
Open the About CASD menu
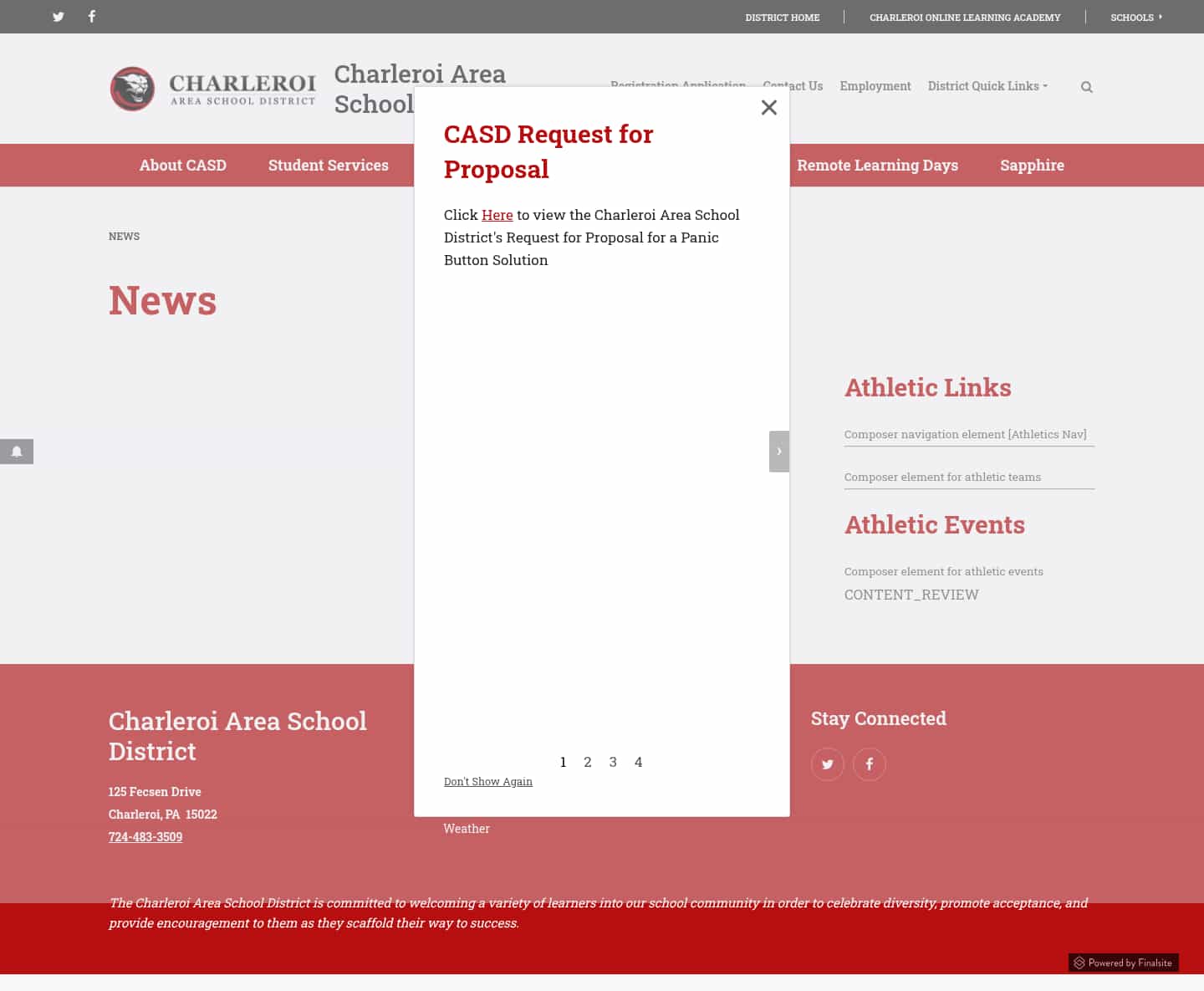click(x=183, y=165)
